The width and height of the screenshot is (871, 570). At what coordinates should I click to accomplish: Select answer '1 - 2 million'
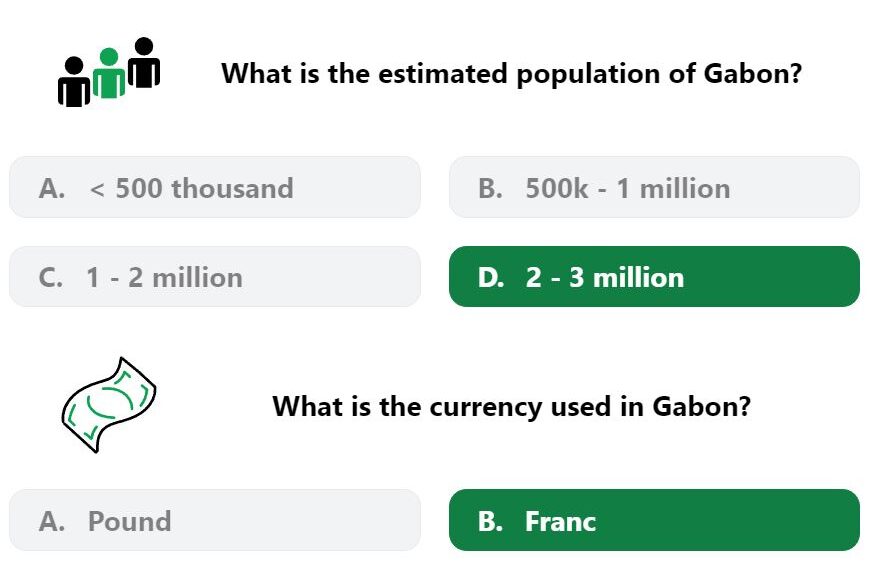click(x=215, y=277)
